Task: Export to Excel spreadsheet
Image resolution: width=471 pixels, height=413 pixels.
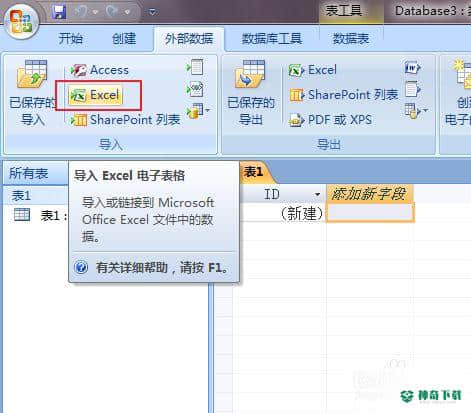Action: coord(313,70)
